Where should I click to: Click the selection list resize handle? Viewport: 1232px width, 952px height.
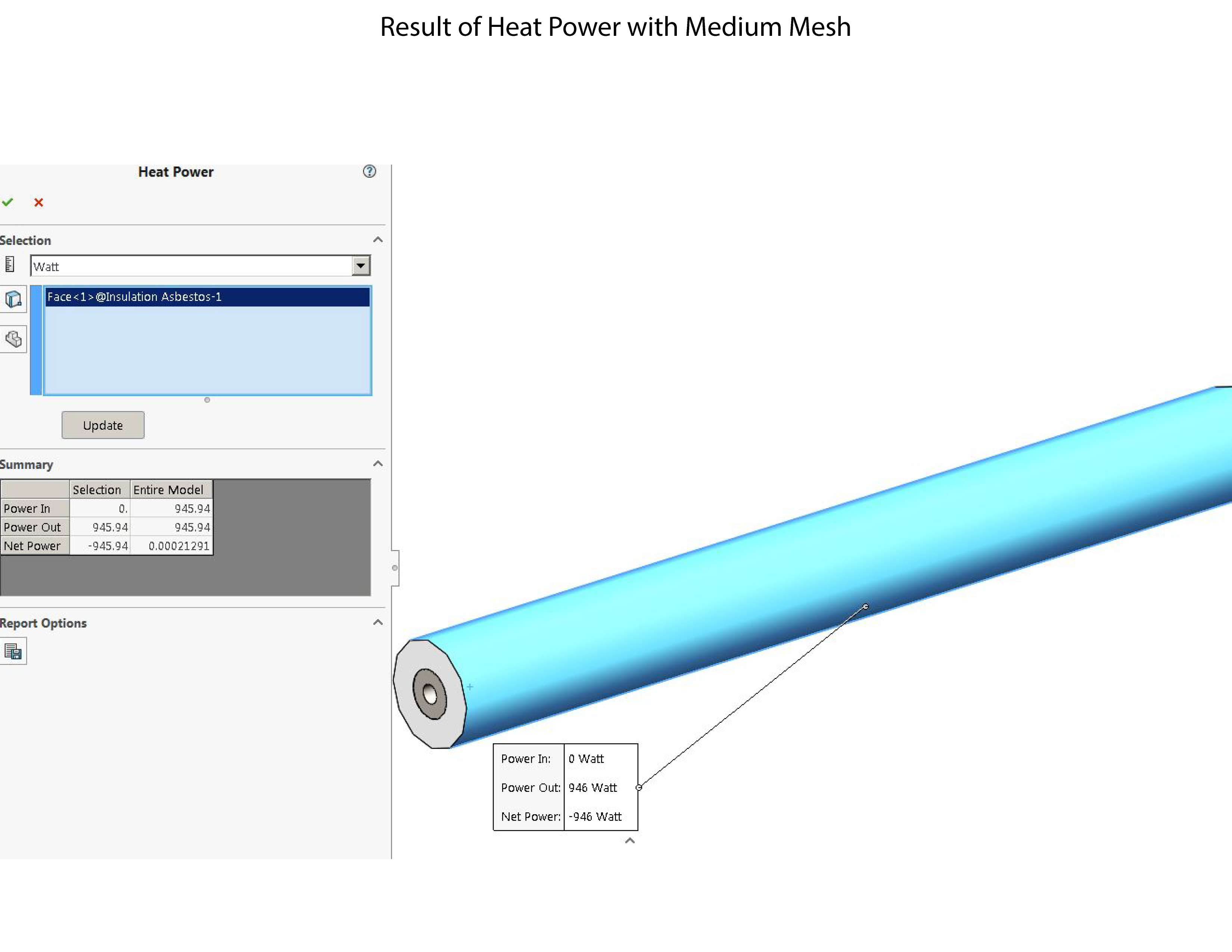(x=207, y=400)
